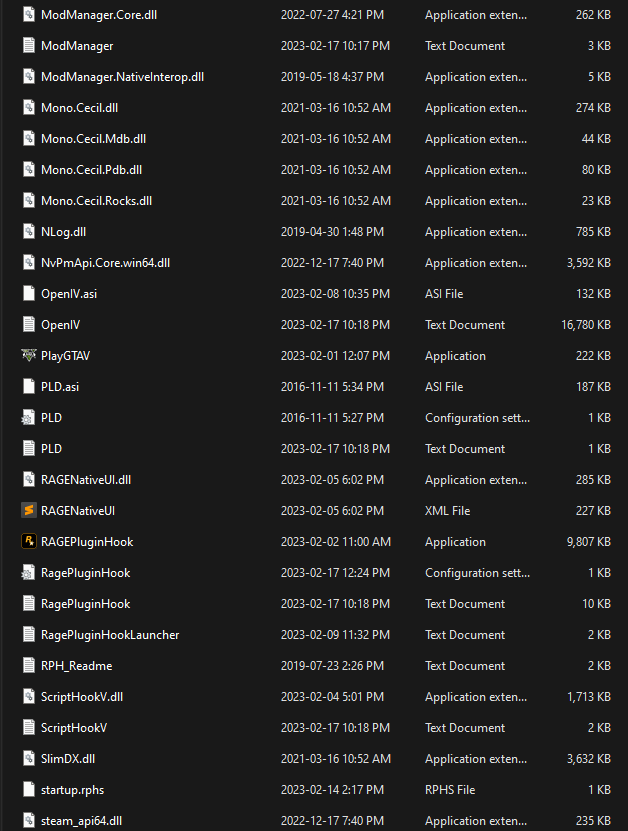The image size is (628, 831).
Task: Select the RAGEPluginHook application name
Action: (87, 542)
